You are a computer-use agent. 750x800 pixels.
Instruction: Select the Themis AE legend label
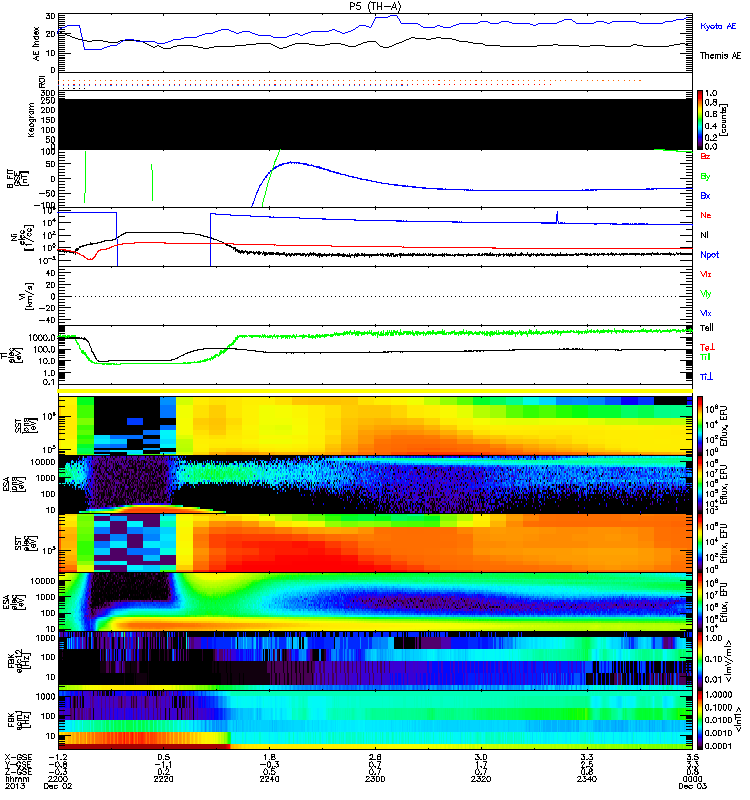720,56
